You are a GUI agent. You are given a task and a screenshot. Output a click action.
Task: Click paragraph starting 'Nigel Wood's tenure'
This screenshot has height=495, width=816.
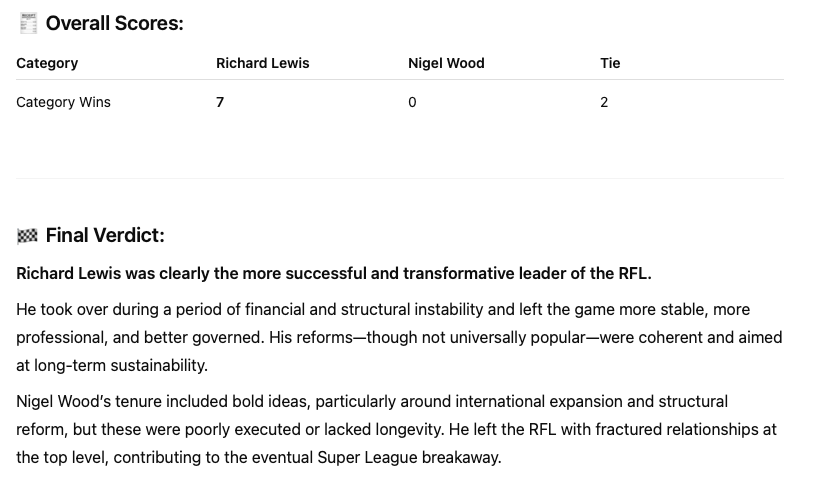[396, 429]
